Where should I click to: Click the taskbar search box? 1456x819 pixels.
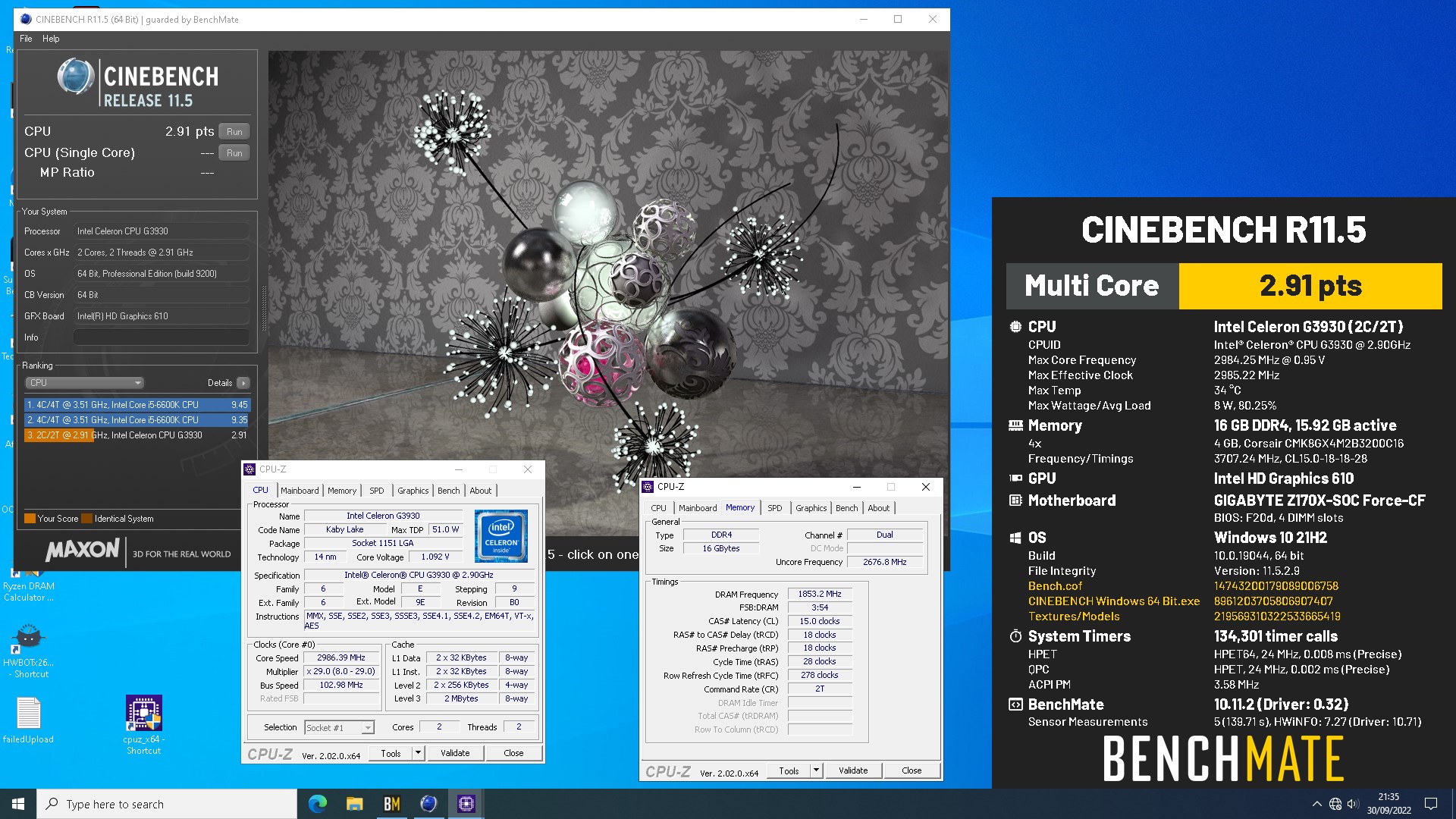[167, 804]
